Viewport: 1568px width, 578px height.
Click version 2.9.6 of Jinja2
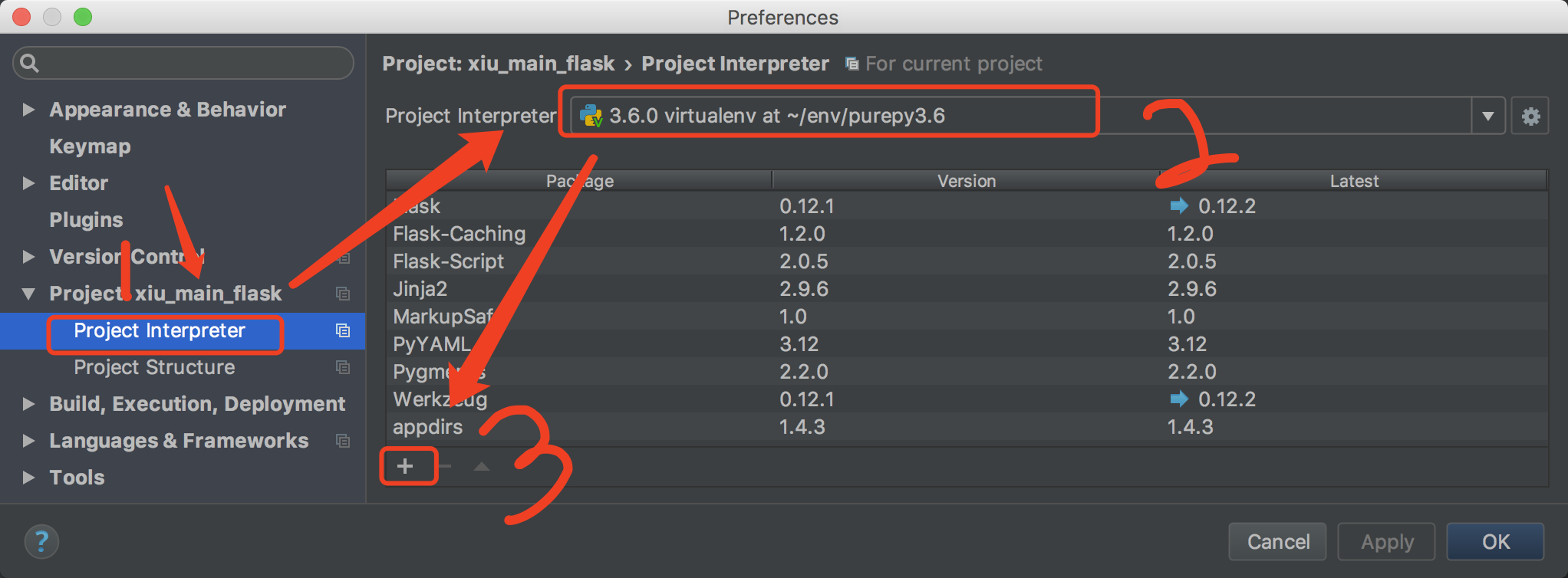pos(804,289)
